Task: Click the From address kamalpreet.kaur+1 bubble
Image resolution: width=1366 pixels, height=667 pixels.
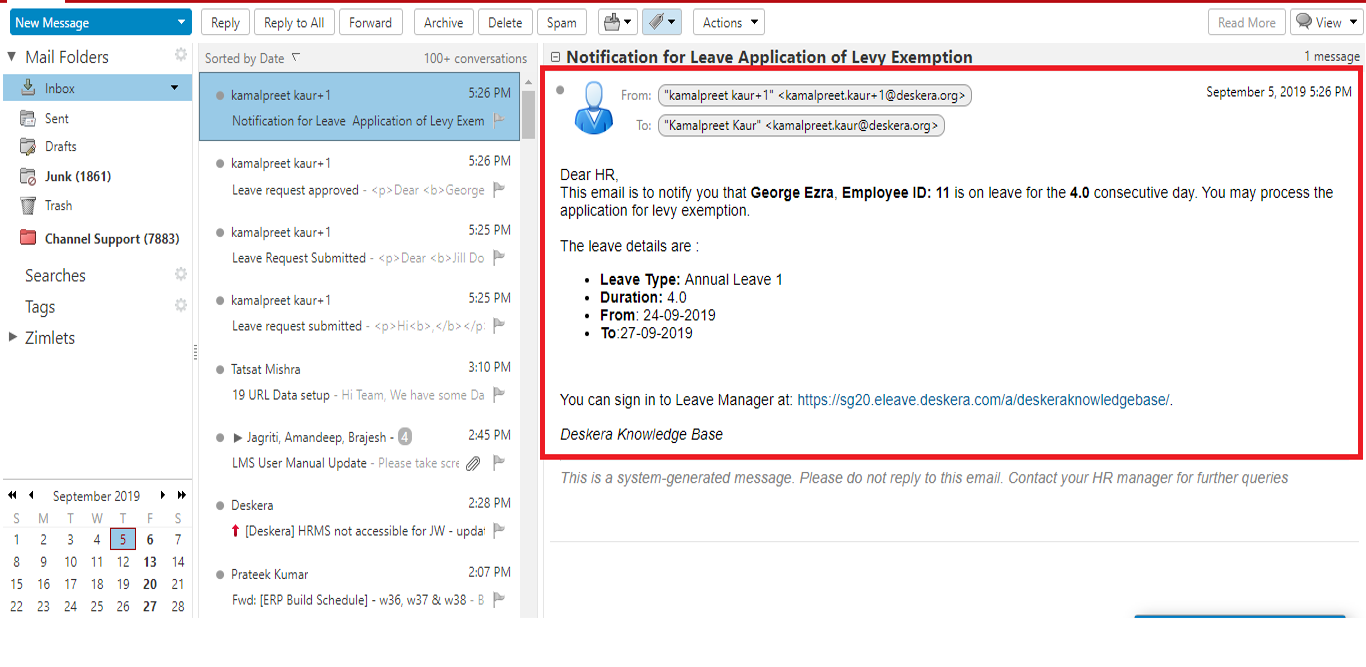Action: click(814, 95)
